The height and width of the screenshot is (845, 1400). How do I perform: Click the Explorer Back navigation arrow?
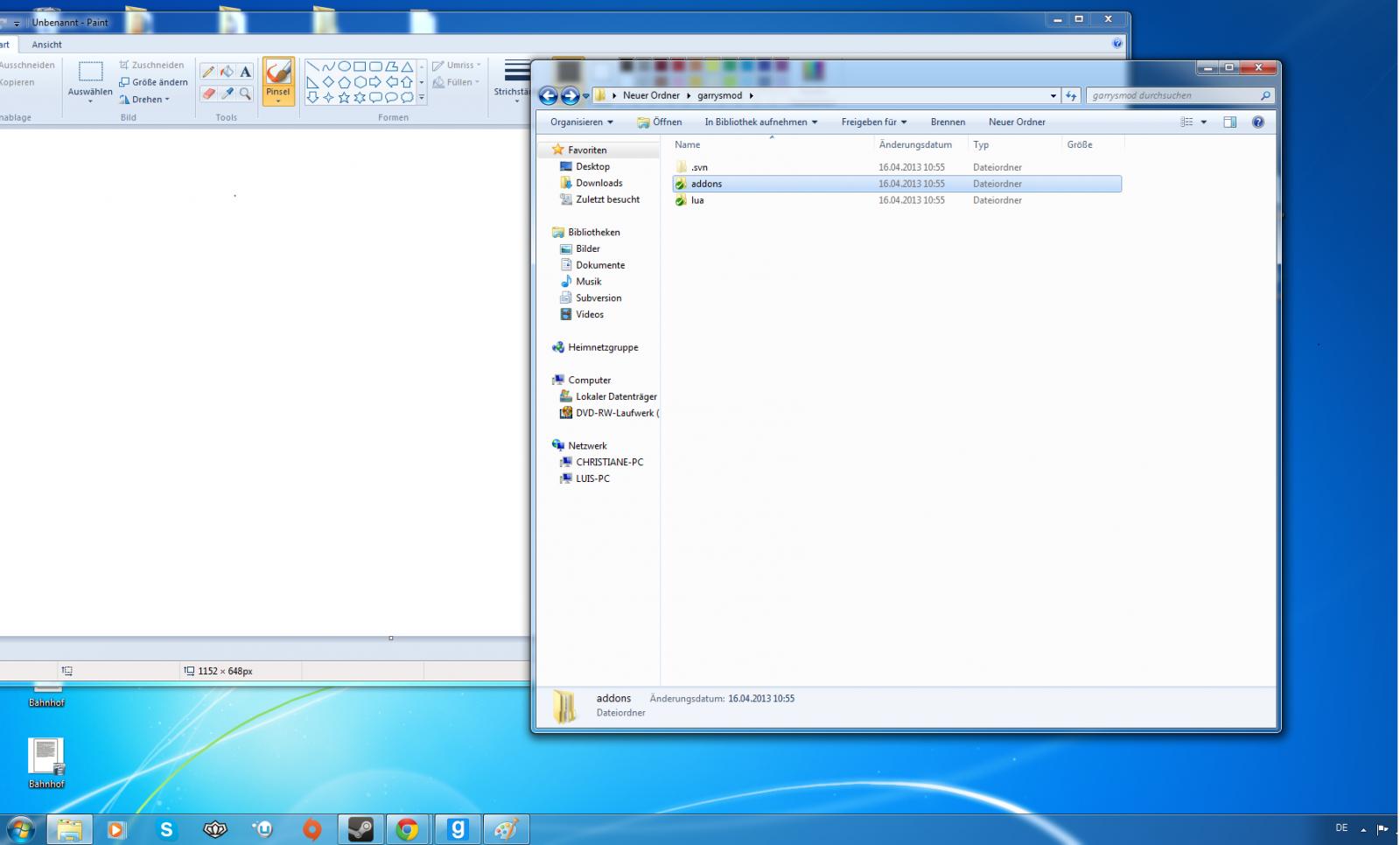coord(549,96)
